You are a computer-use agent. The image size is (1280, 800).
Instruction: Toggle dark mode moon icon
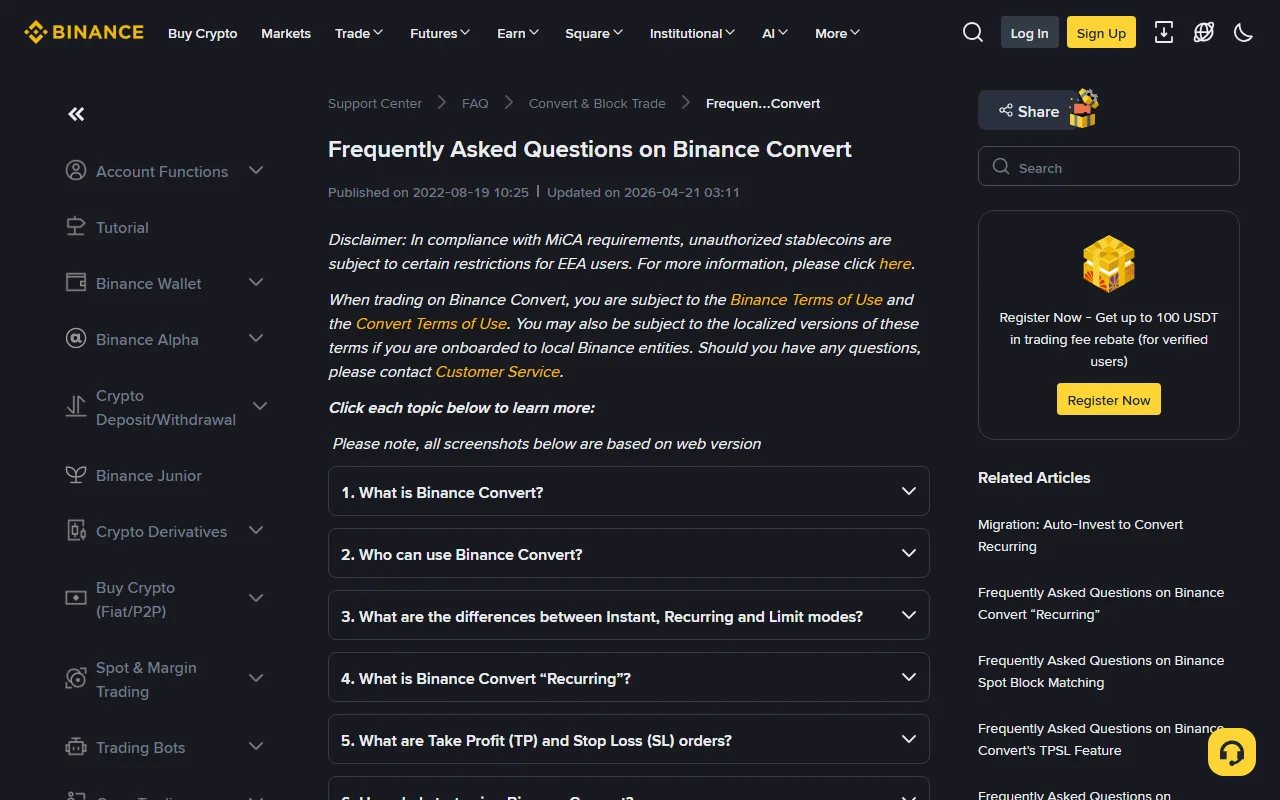[x=1244, y=33]
